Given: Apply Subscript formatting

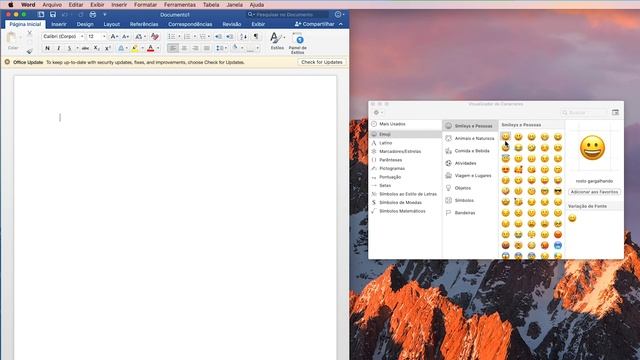Looking at the screenshot, I should pyautogui.click(x=96, y=48).
